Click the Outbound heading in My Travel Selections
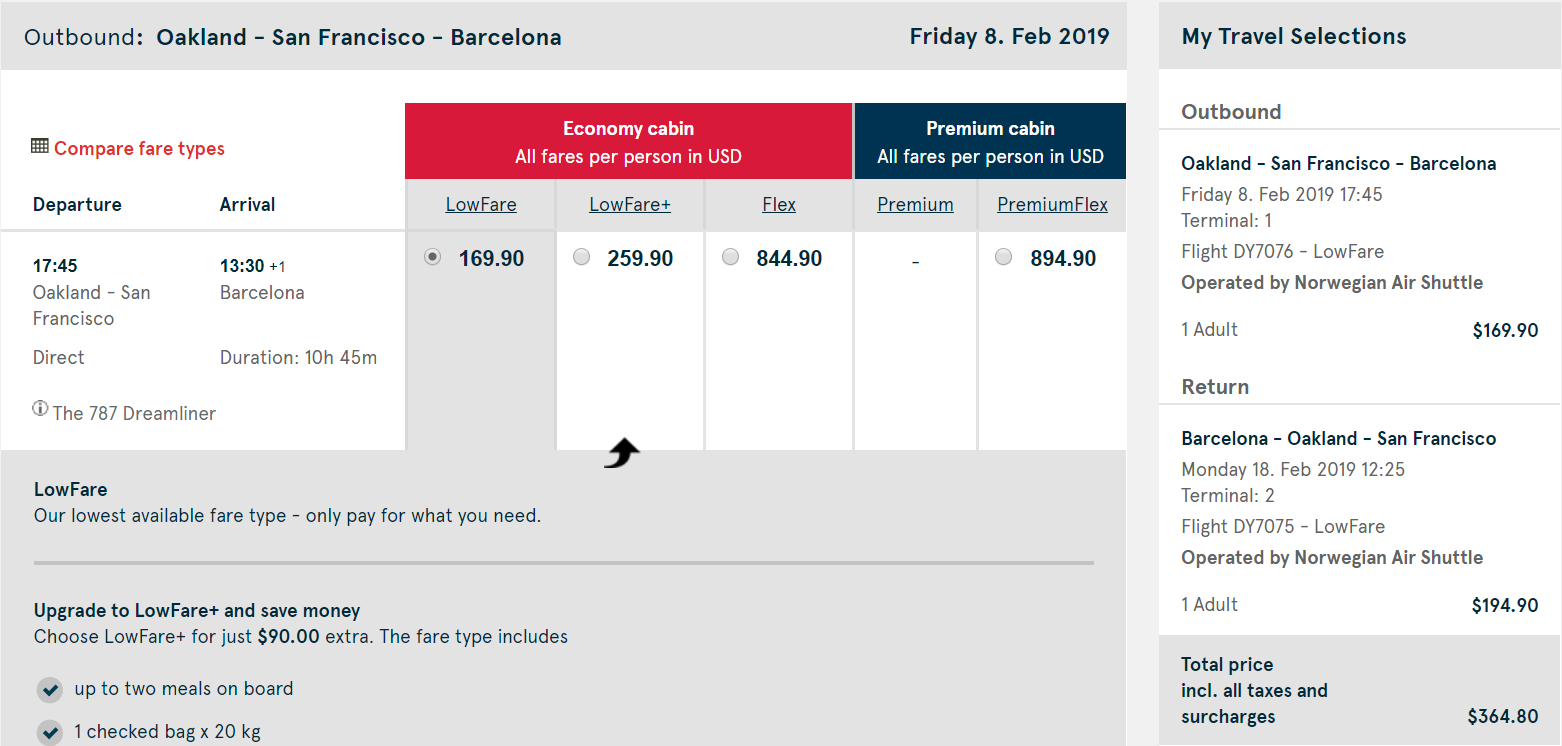Image resolution: width=1562 pixels, height=746 pixels. point(1231,112)
